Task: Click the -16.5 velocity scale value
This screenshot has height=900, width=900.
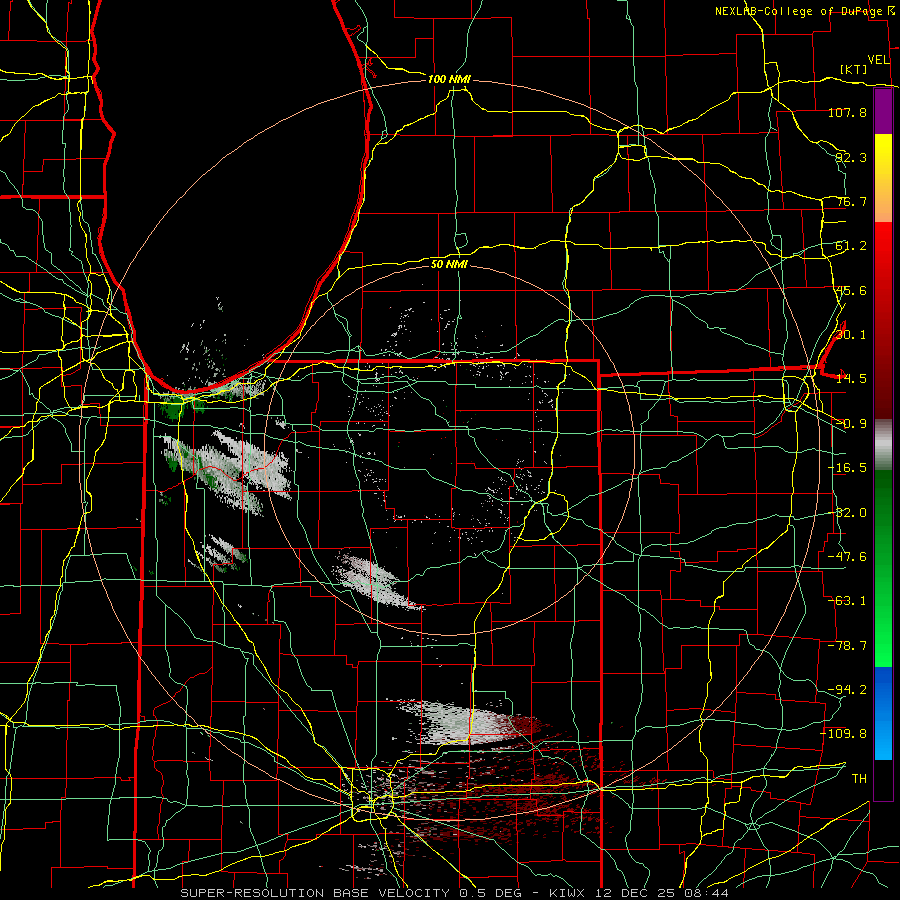Action: pyautogui.click(x=847, y=468)
